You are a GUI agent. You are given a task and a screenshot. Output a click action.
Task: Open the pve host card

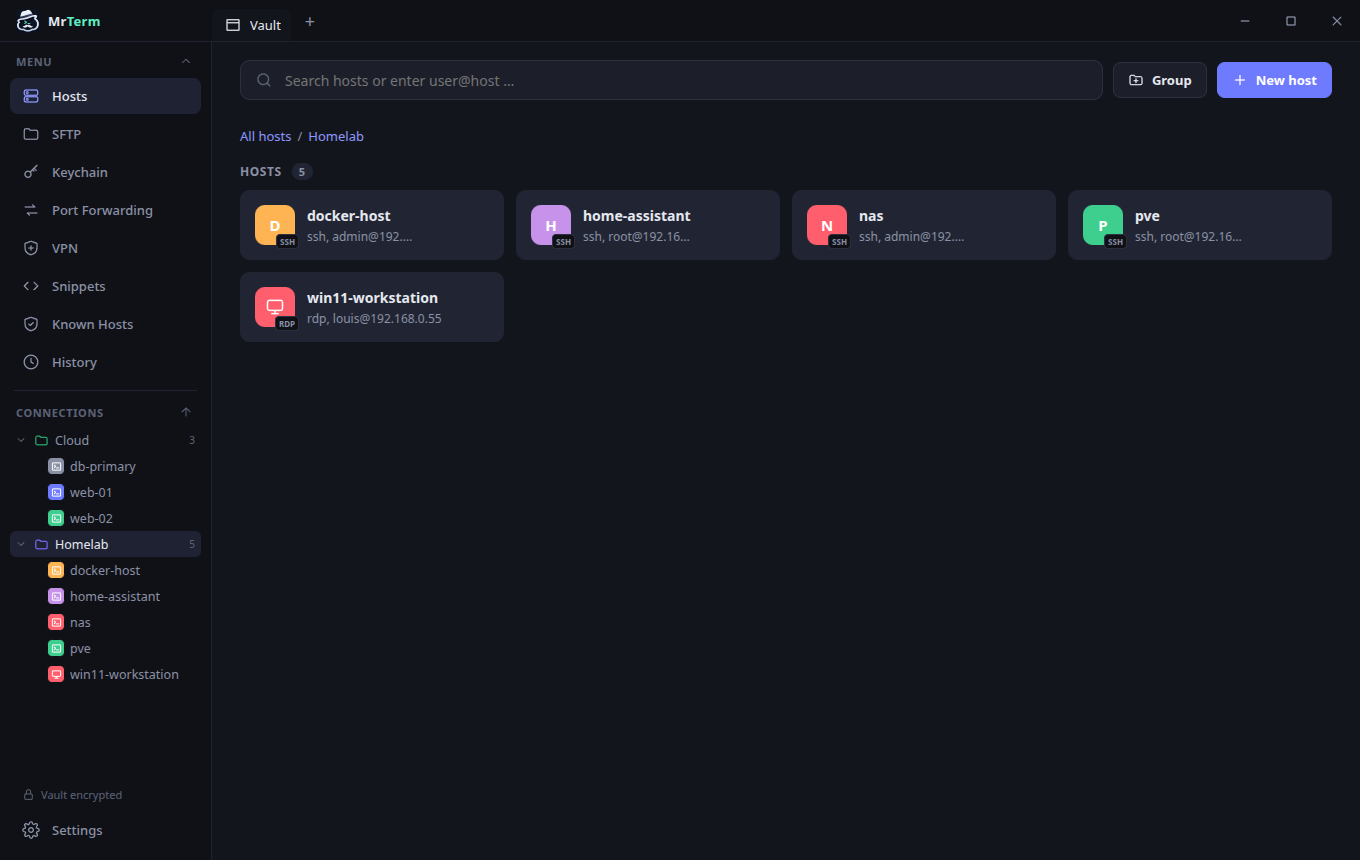pos(1200,225)
